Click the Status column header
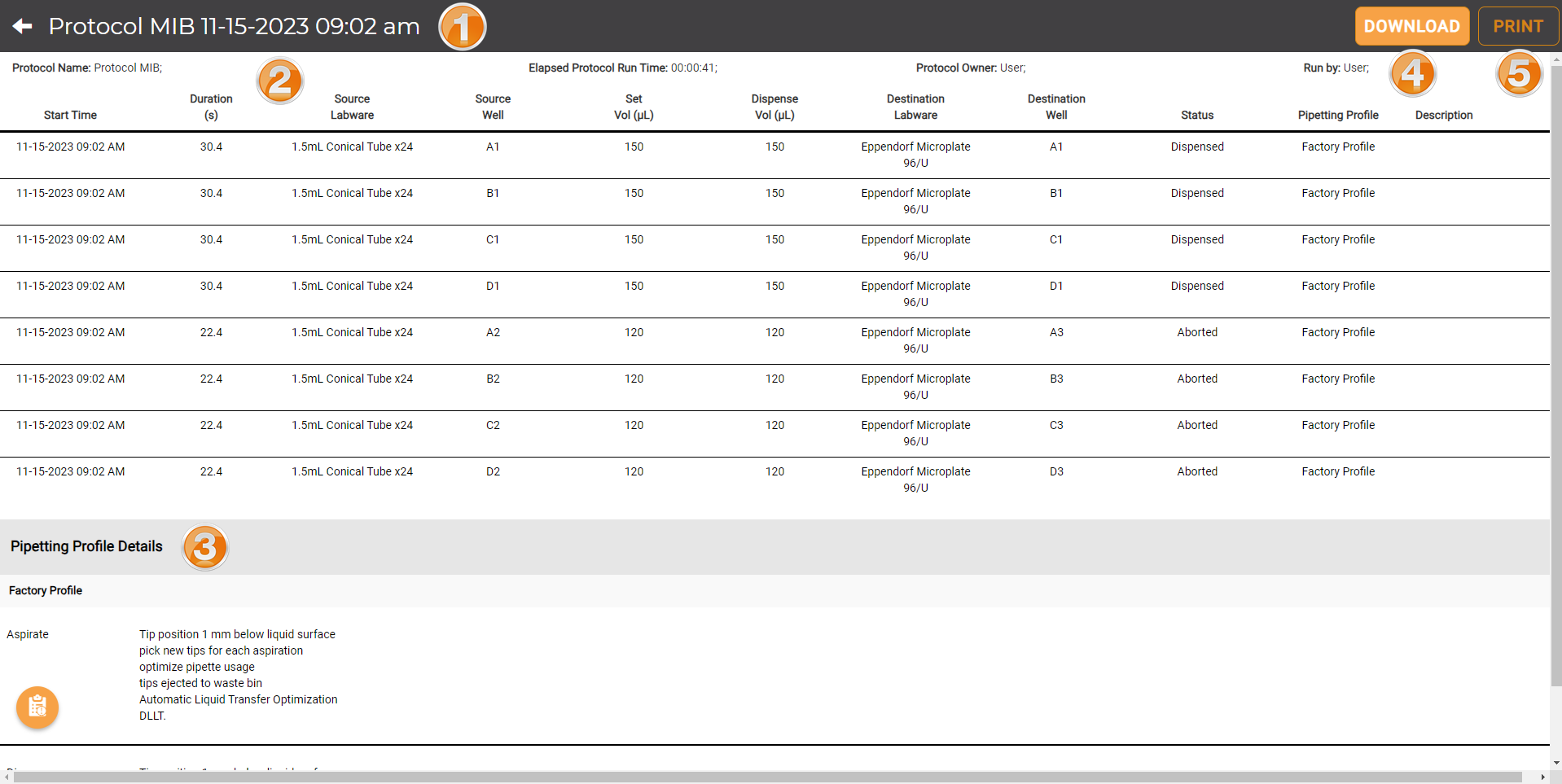Image resolution: width=1562 pixels, height=784 pixels. [1196, 115]
